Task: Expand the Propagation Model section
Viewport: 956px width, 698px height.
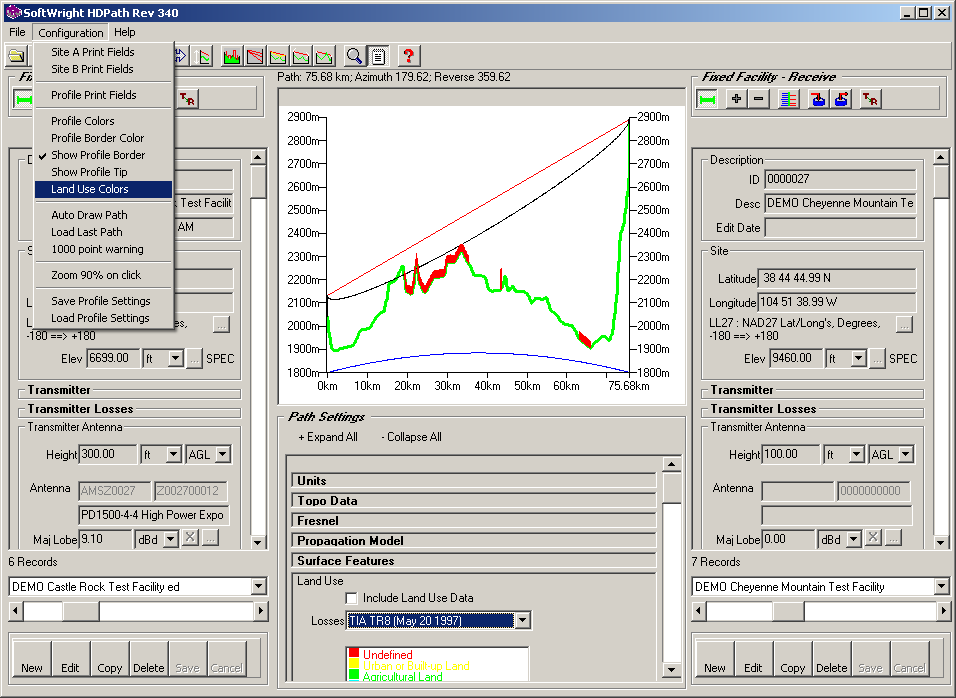Action: [x=474, y=541]
